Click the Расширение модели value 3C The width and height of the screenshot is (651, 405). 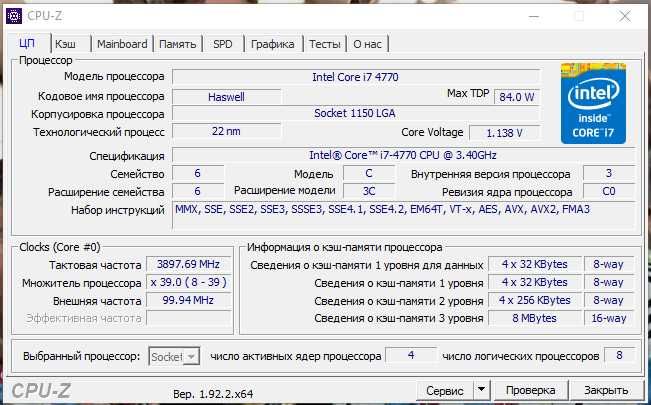[x=369, y=191]
